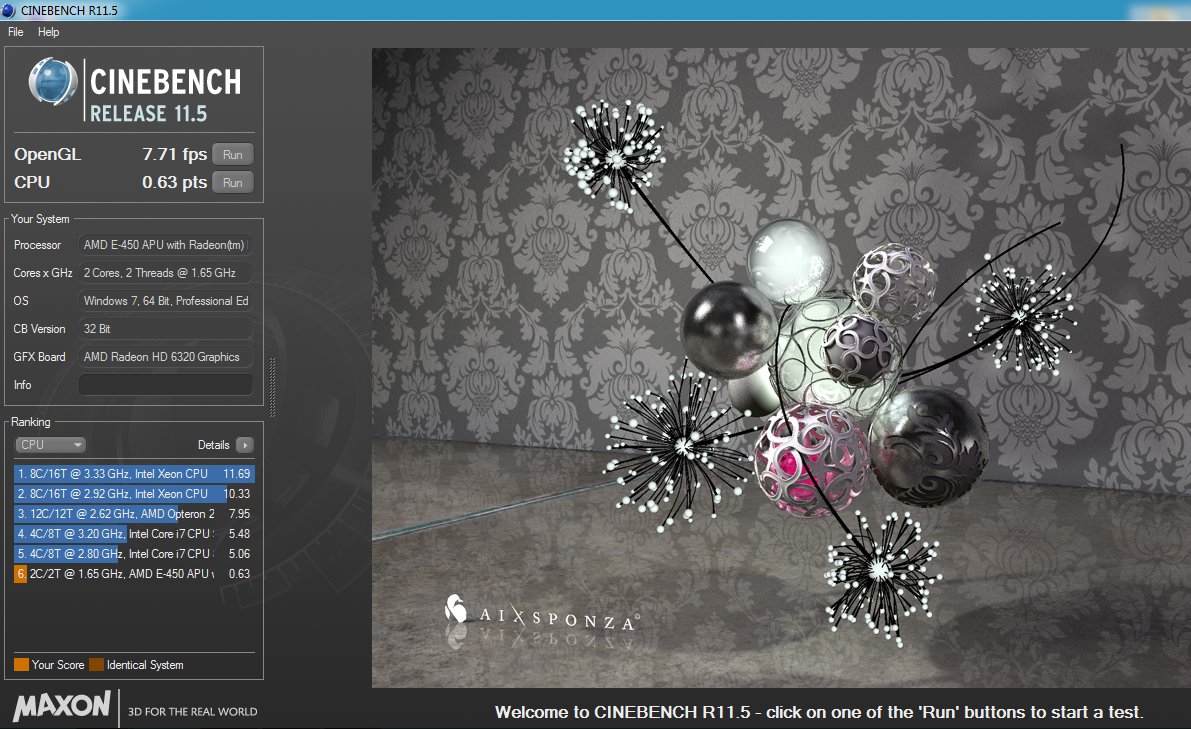Click the CPU 0.63 pts score
The height and width of the screenshot is (729, 1191).
click(x=175, y=182)
